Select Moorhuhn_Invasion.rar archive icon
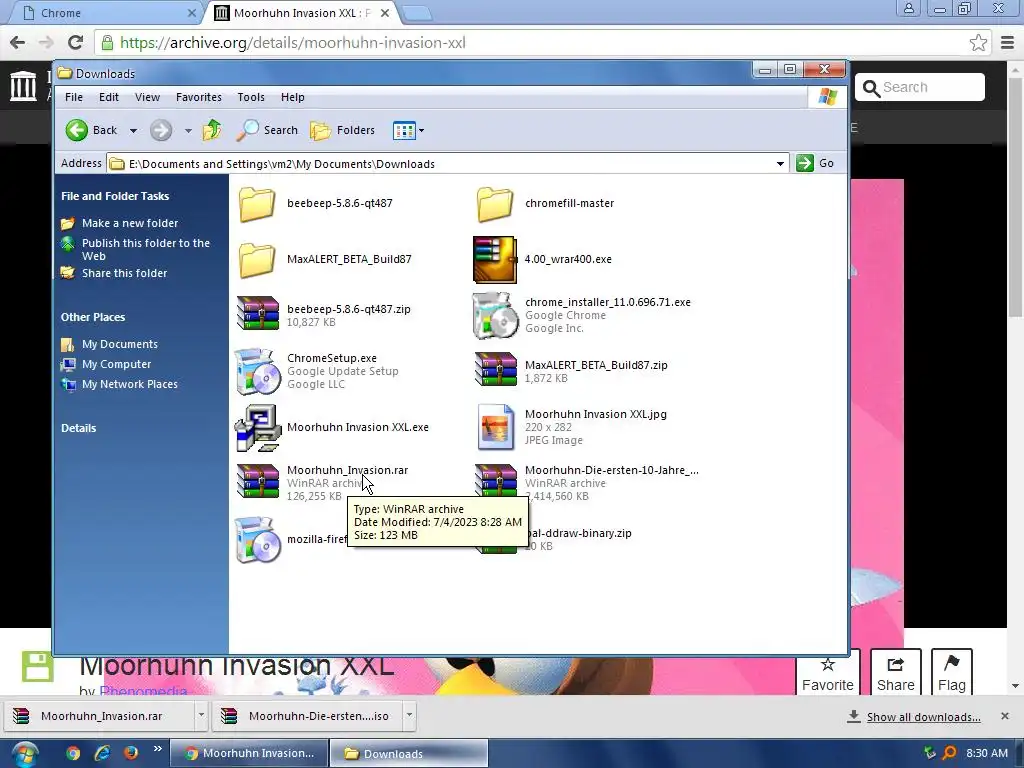 (258, 481)
